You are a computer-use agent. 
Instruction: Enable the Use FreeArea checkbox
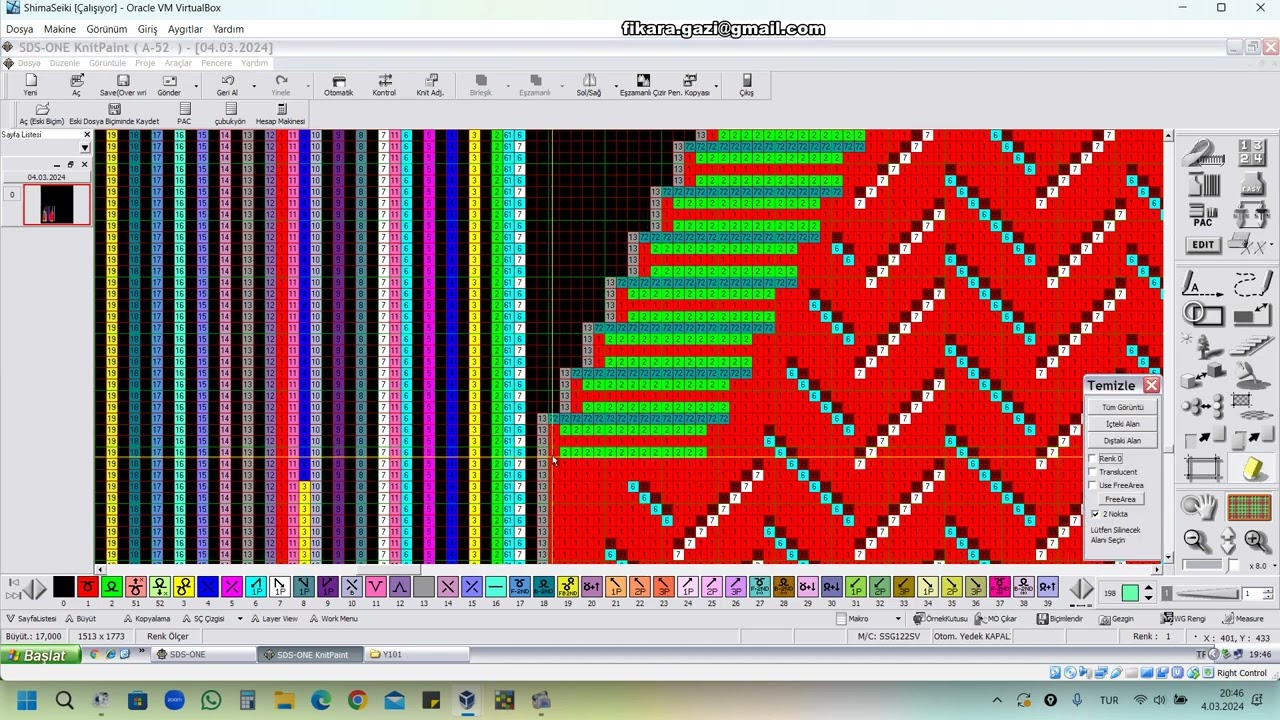pos(1092,485)
